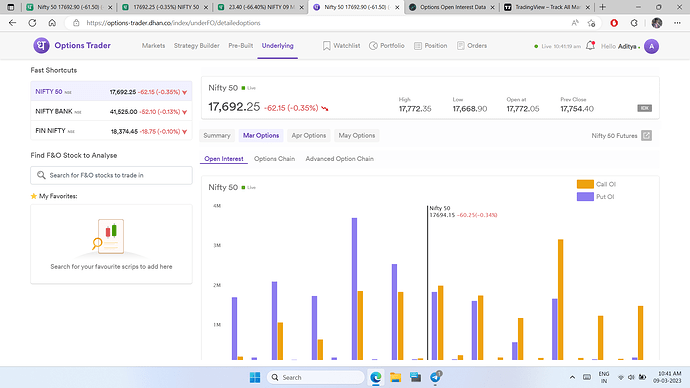This screenshot has width=690, height=388.
Task: Click the F&O stocks search field
Action: coord(111,175)
